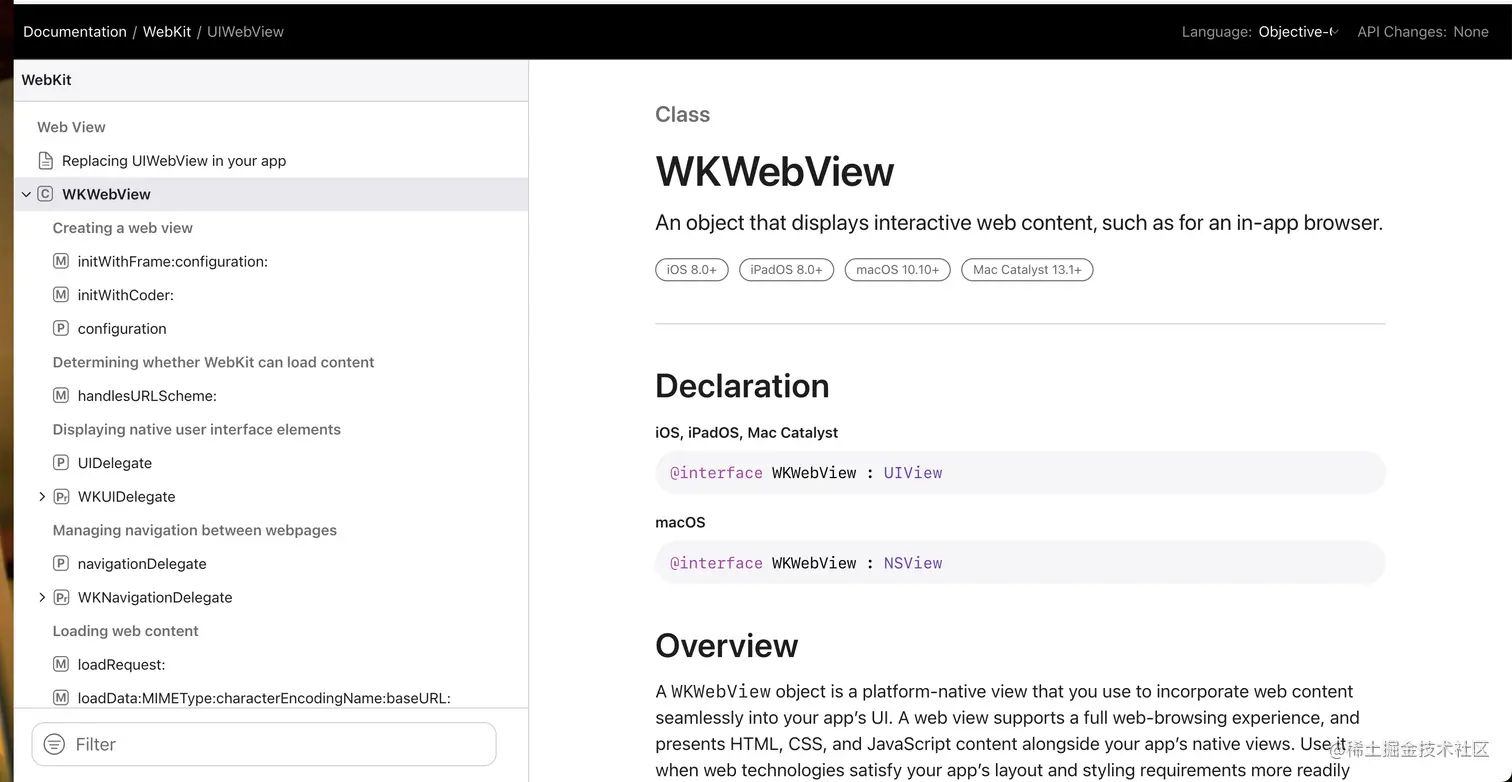1512x782 pixels.
Task: Click the macOS 10.10+ availability badge
Action: coord(897,270)
